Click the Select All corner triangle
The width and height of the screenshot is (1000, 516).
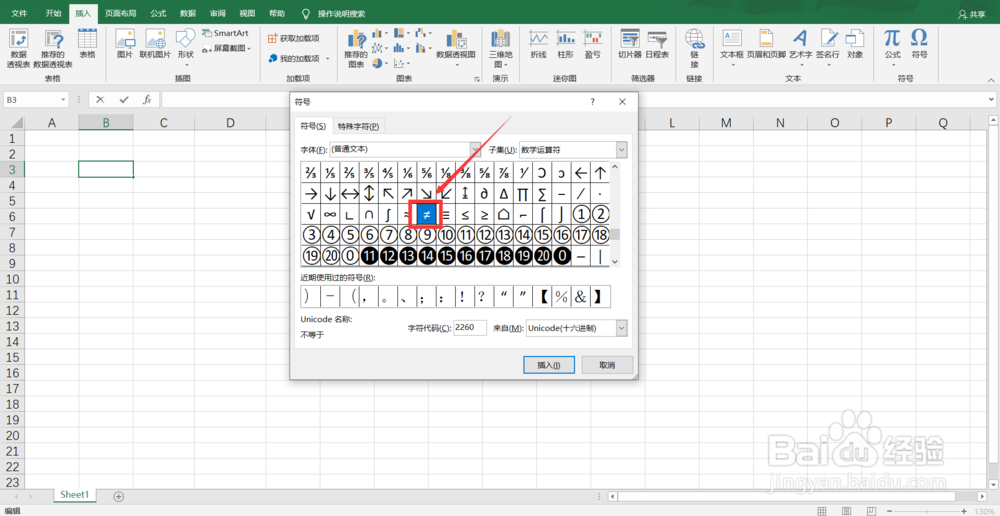click(x=15, y=122)
